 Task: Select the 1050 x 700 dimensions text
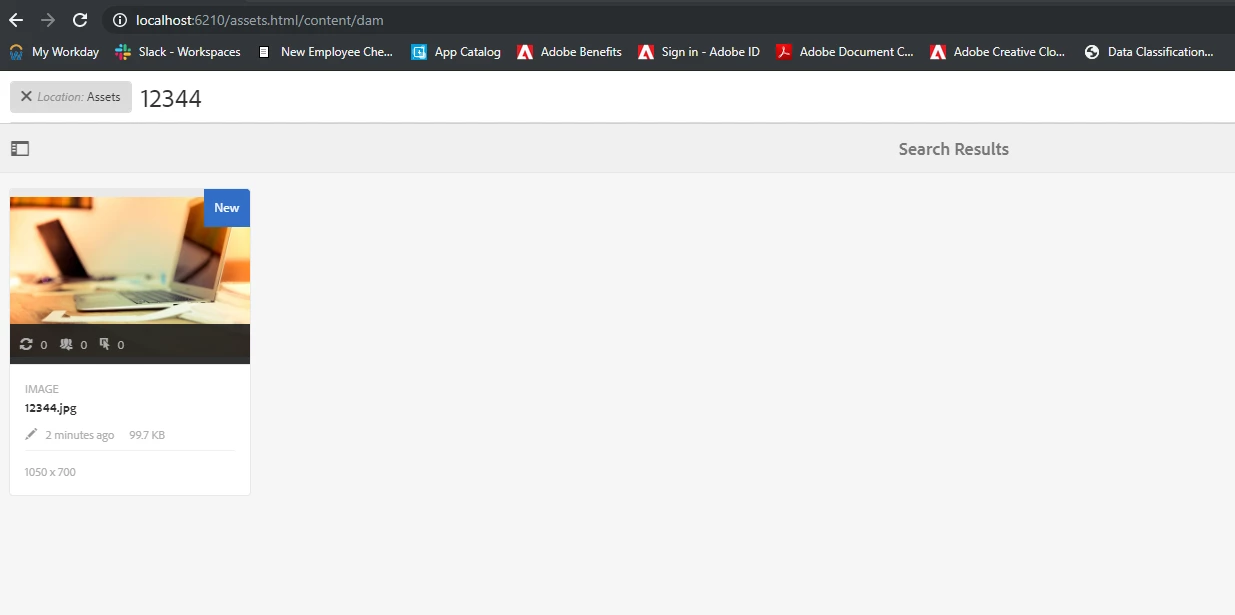50,472
